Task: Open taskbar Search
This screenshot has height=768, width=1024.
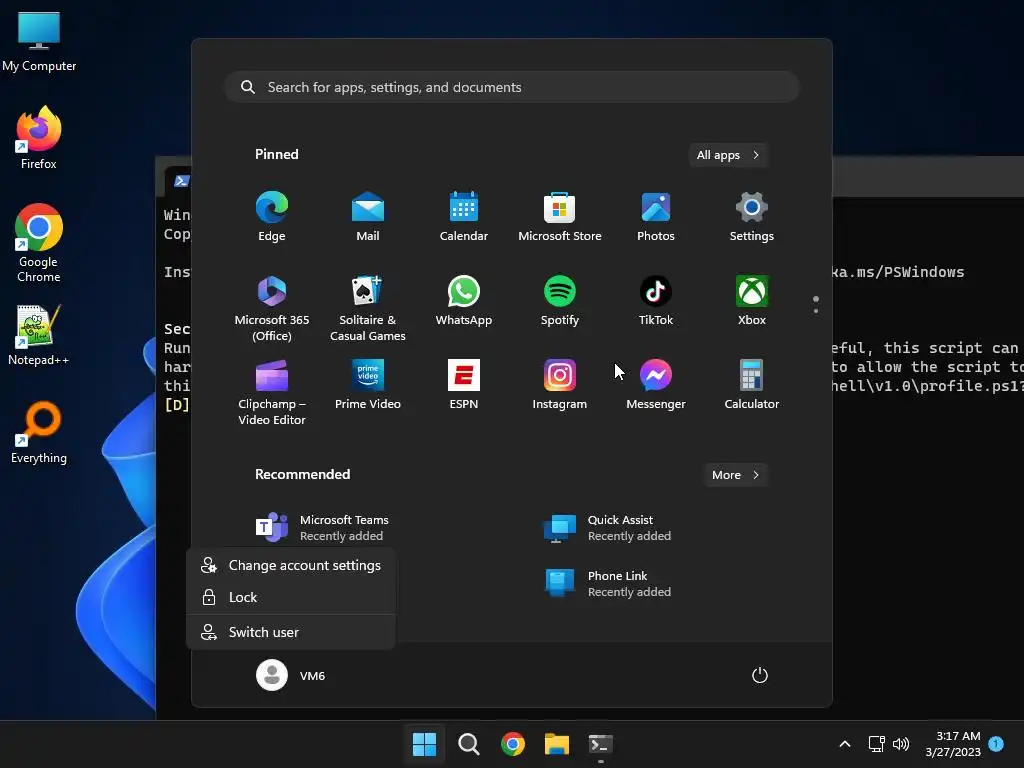Action: click(x=468, y=744)
